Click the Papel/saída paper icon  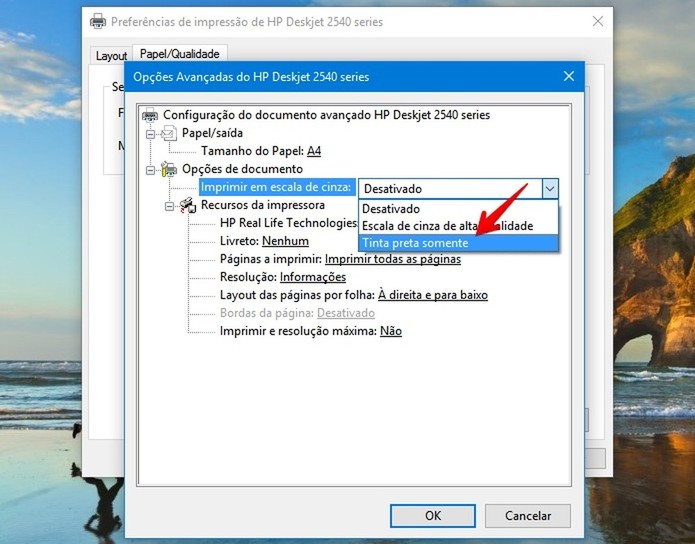[169, 133]
